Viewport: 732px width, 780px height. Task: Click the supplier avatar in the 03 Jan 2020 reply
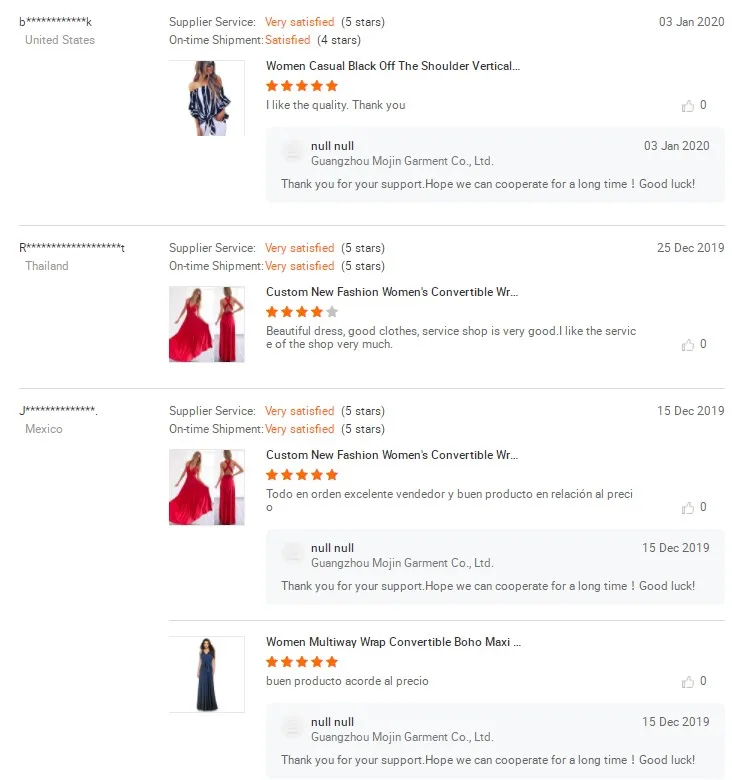(293, 152)
